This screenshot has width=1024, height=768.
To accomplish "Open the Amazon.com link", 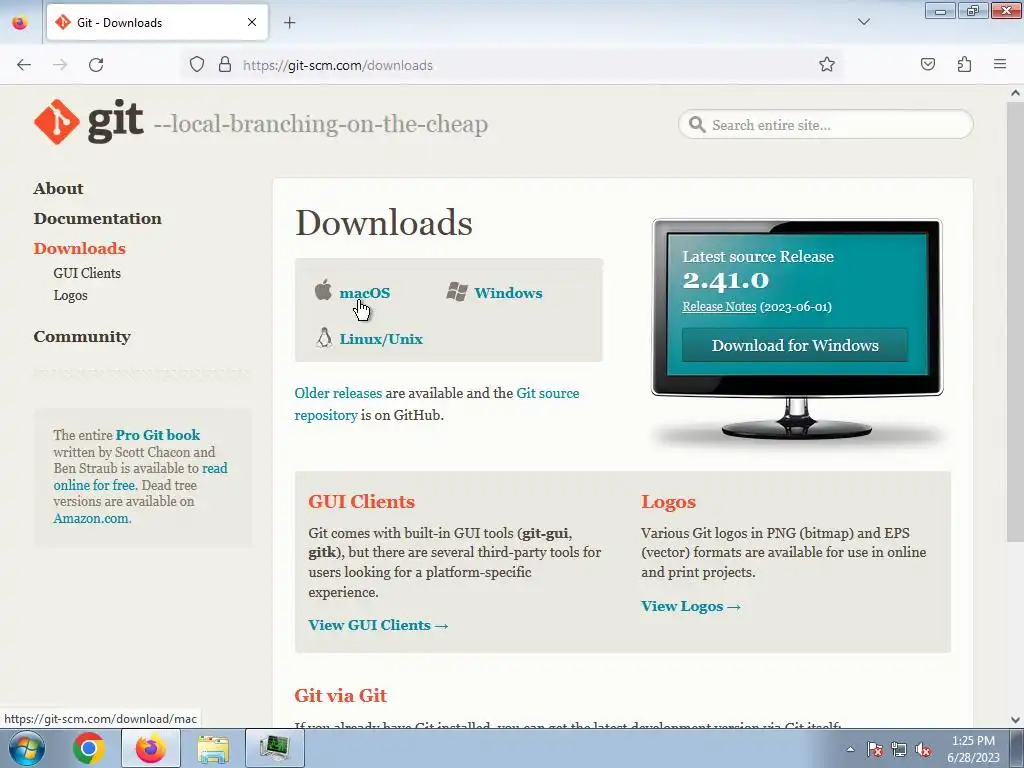I will (x=92, y=519).
